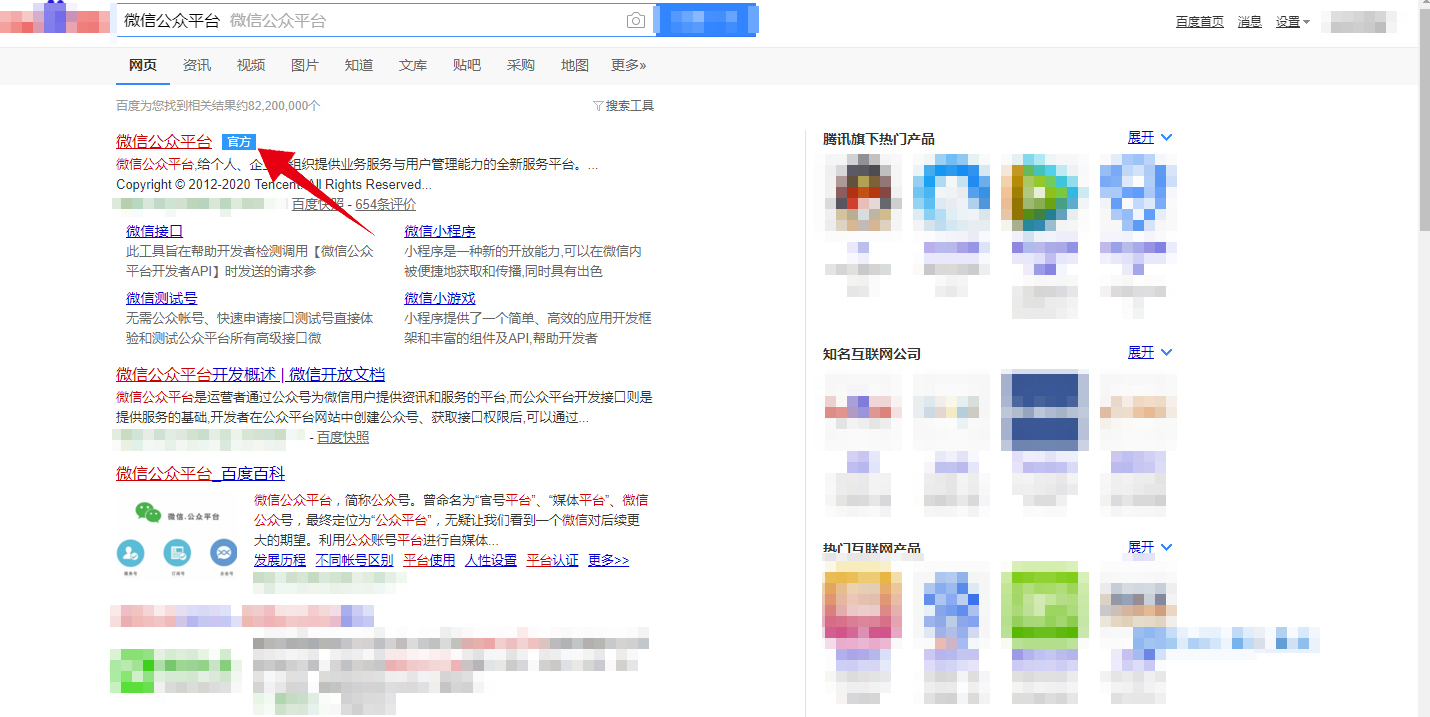Open the 更多» tab menu

629,65
